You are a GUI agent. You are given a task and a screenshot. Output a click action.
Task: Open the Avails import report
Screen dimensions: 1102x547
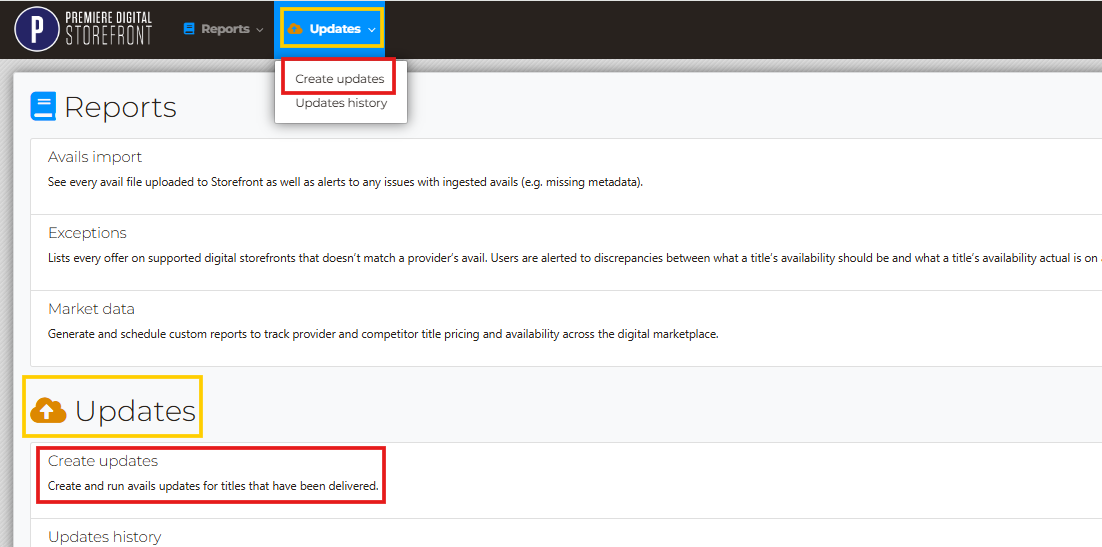(x=95, y=157)
